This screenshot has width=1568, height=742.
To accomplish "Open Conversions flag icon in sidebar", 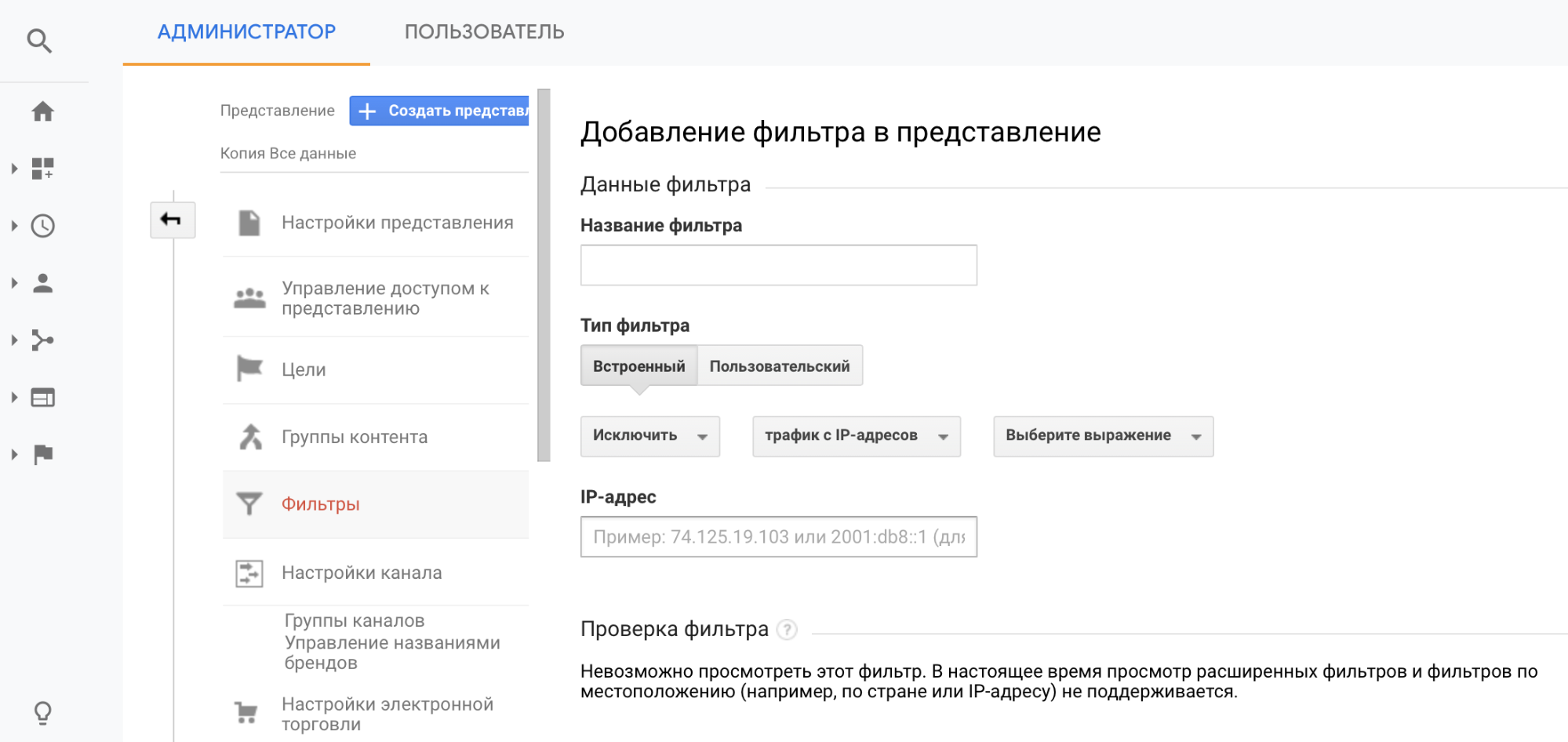I will (x=42, y=455).
